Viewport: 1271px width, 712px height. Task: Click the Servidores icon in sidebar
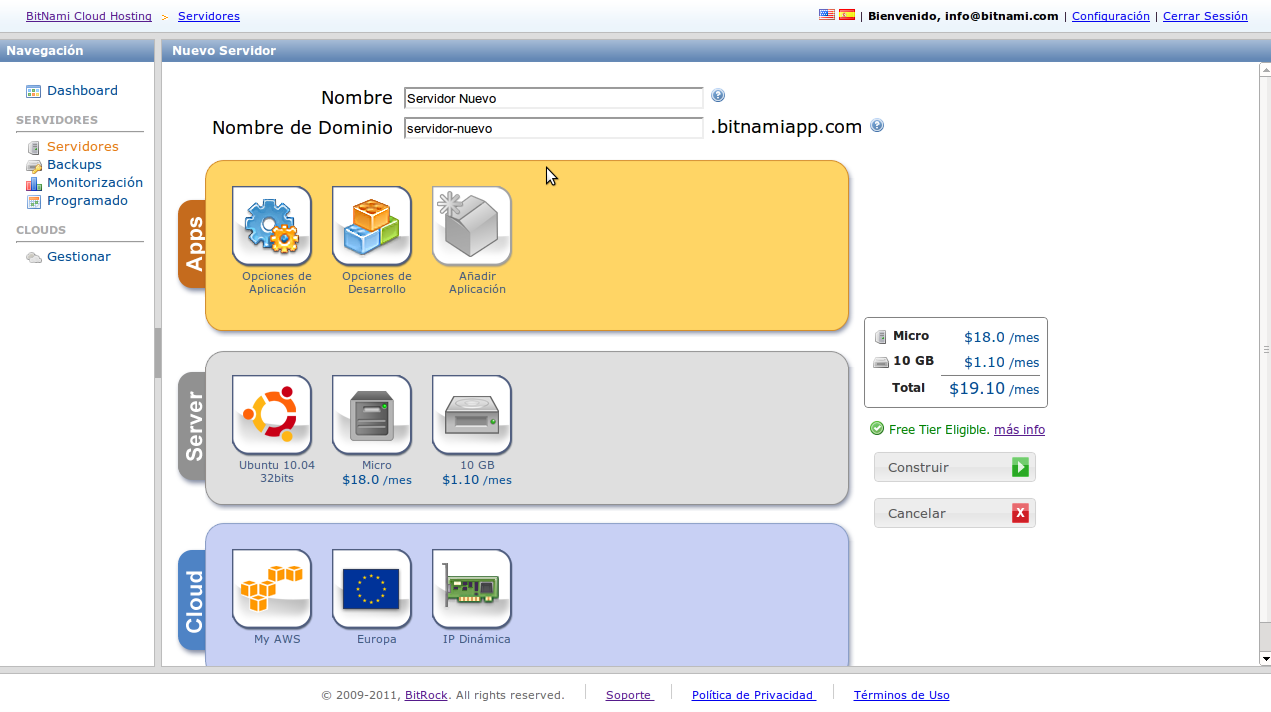(x=34, y=147)
